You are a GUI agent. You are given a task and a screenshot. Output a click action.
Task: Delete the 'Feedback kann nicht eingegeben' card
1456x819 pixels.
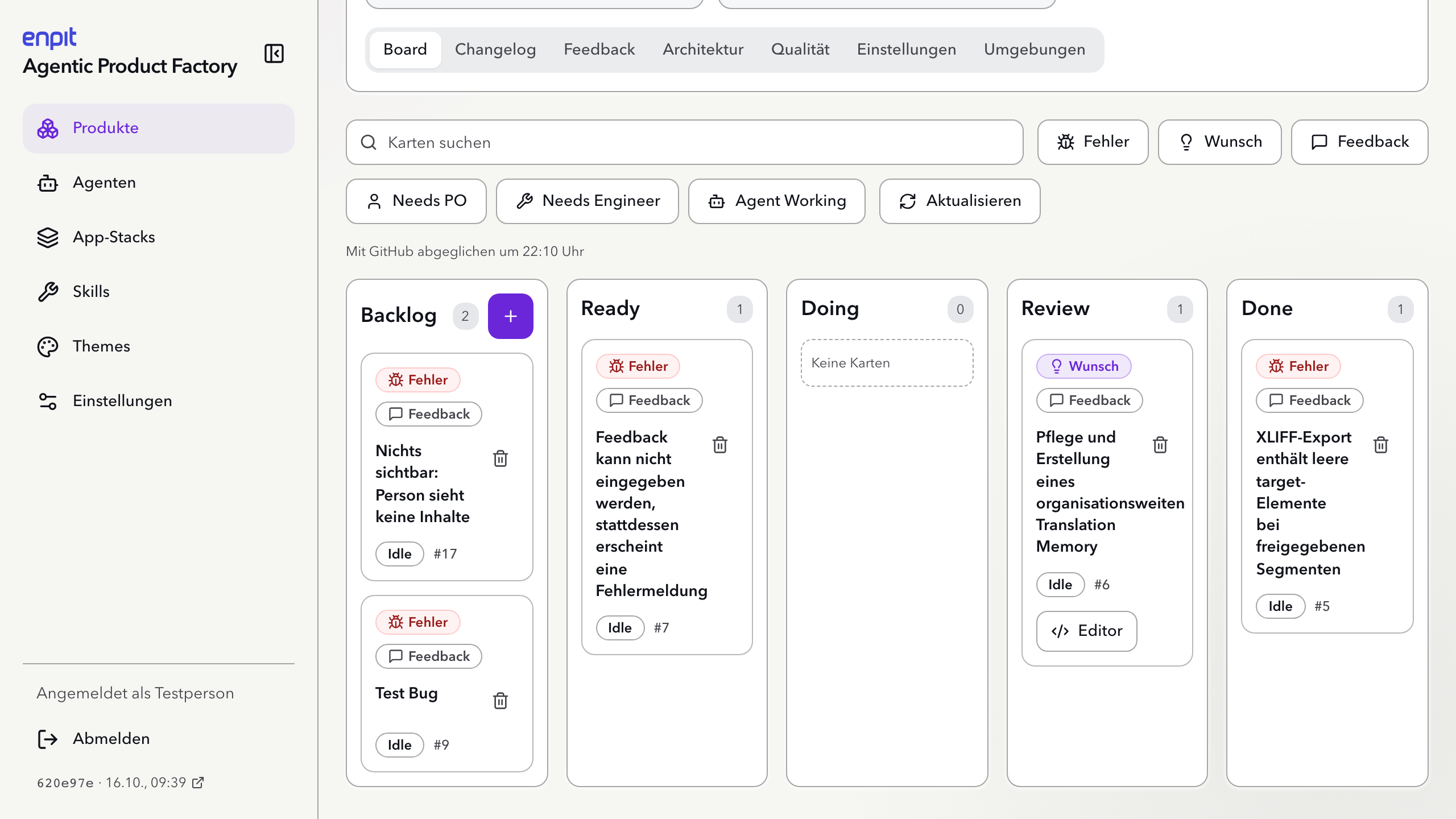click(720, 445)
